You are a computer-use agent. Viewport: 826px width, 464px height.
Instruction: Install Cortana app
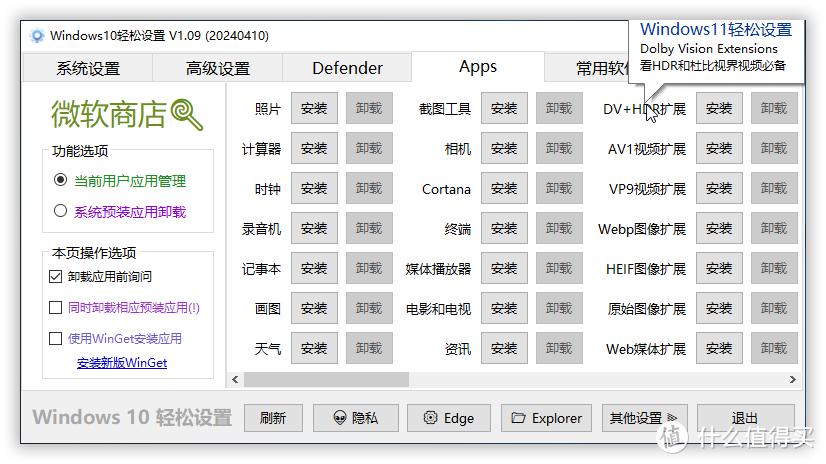pyautogui.click(x=504, y=188)
